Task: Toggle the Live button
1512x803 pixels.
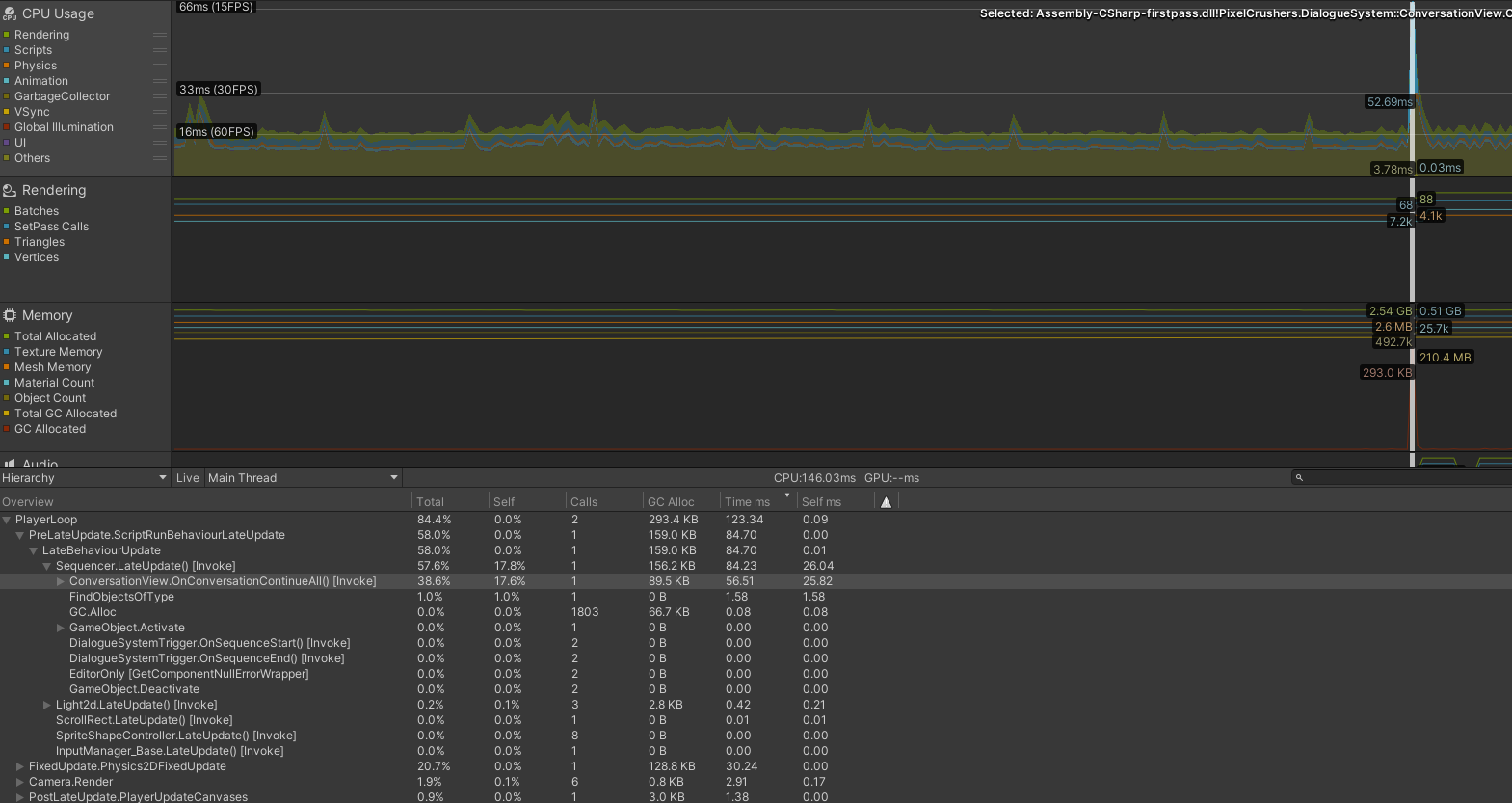Action: pos(188,478)
